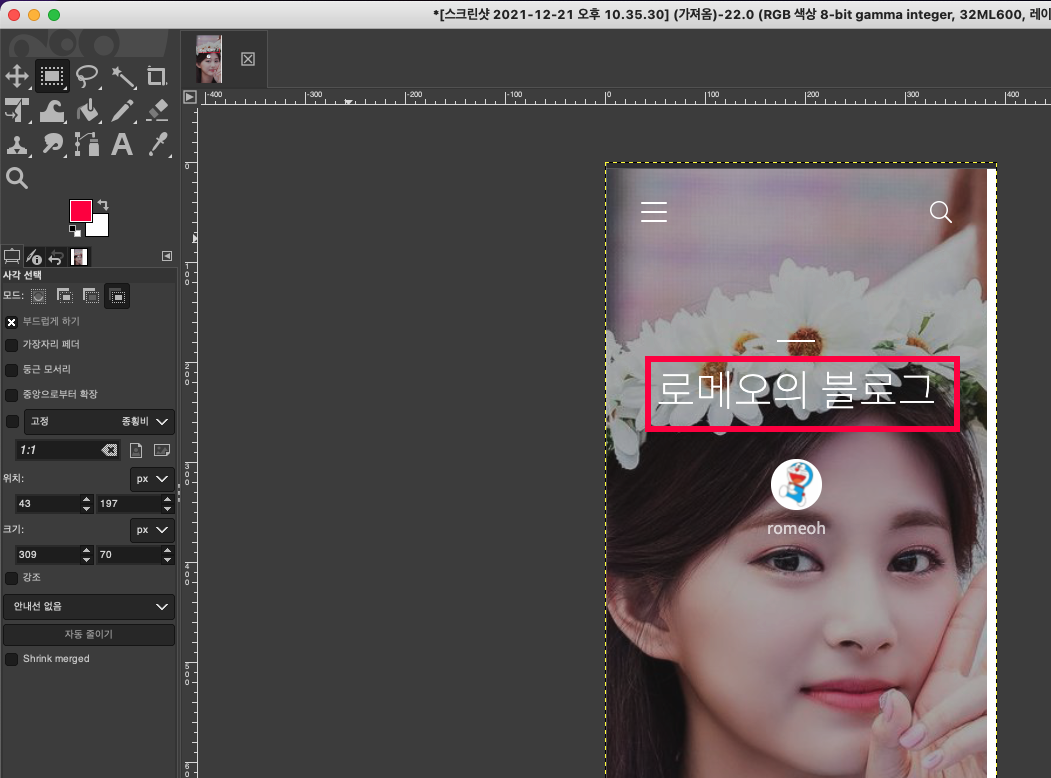The width and height of the screenshot is (1051, 778).
Task: Select the Smudge tool
Action: (52, 145)
